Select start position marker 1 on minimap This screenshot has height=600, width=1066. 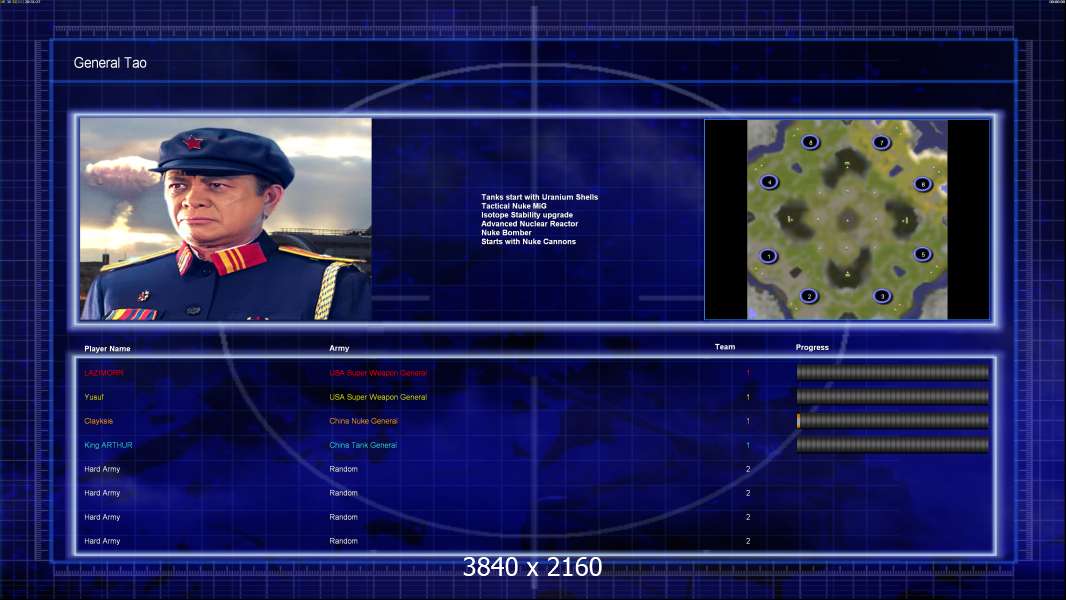[x=768, y=256]
